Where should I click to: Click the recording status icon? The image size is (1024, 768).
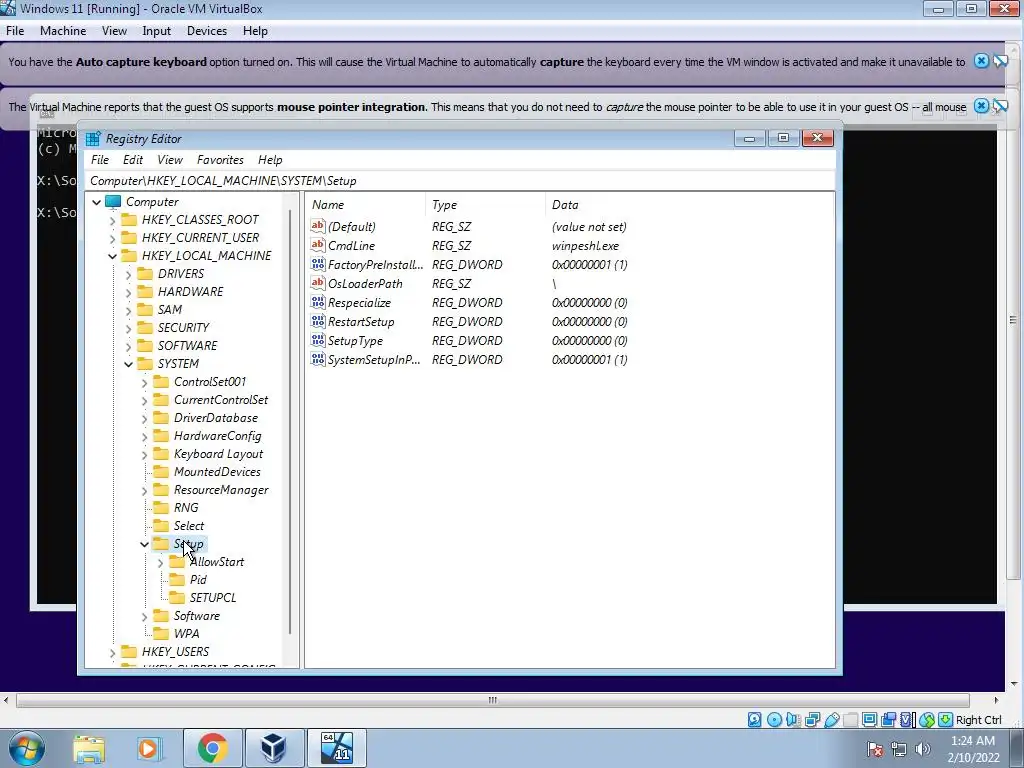888,720
